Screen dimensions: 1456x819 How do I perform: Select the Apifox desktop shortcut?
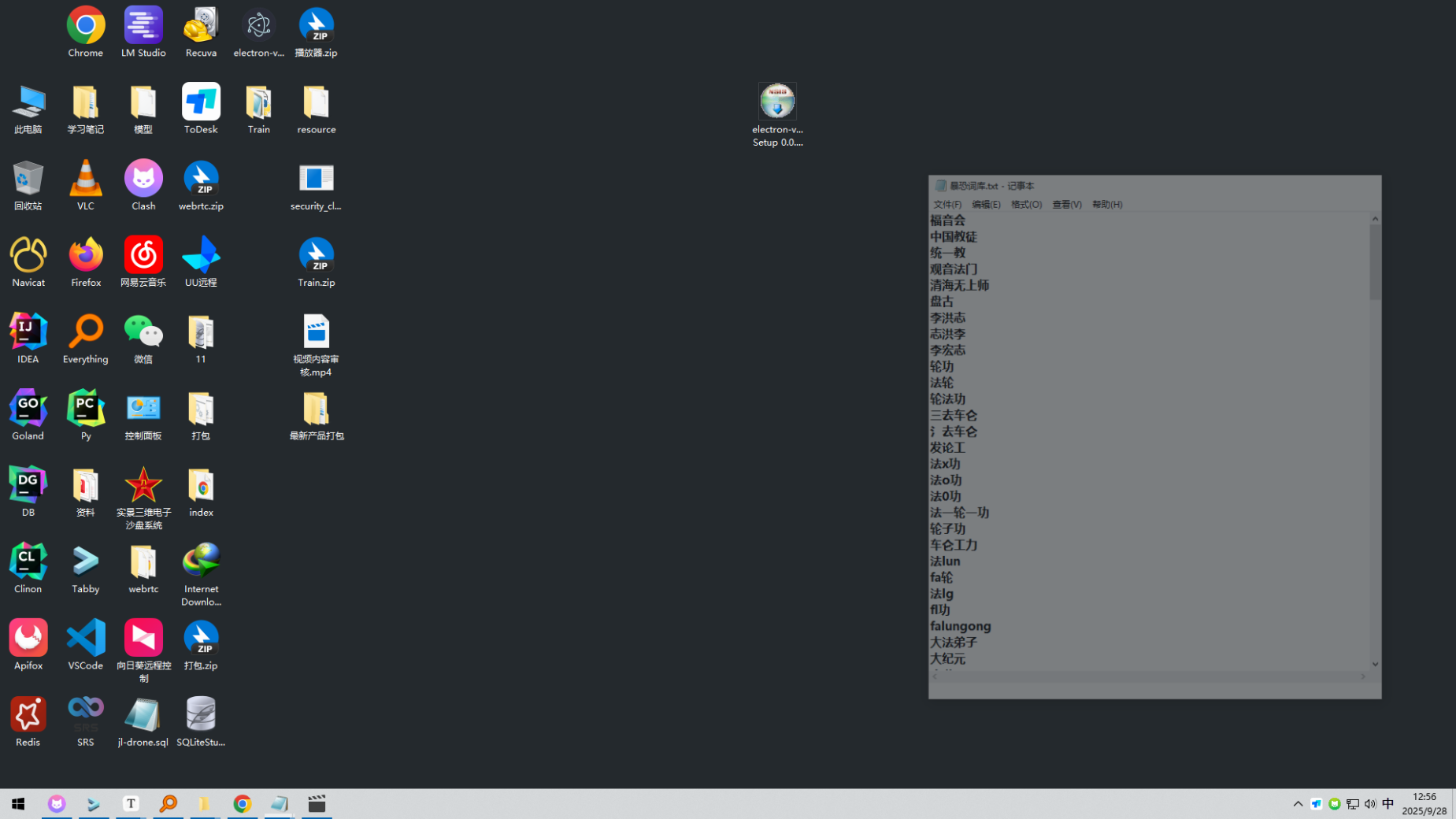[28, 639]
